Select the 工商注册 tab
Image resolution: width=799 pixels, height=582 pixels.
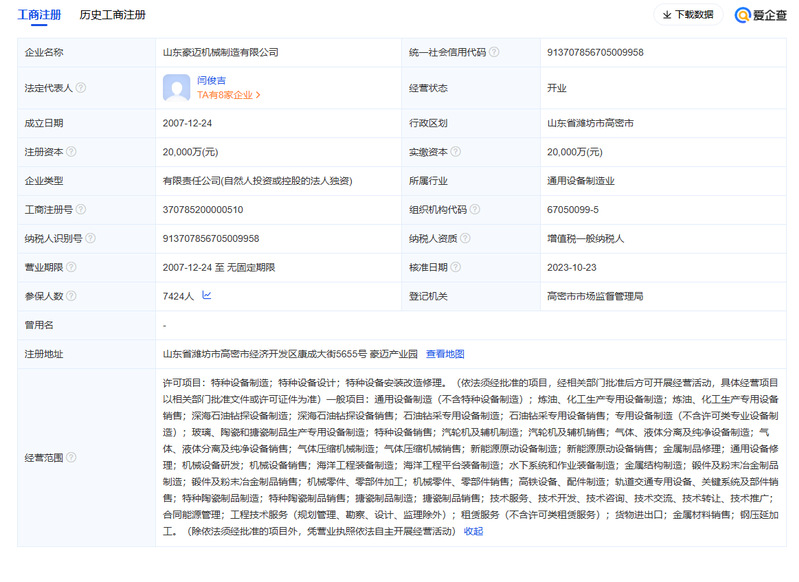39,15
